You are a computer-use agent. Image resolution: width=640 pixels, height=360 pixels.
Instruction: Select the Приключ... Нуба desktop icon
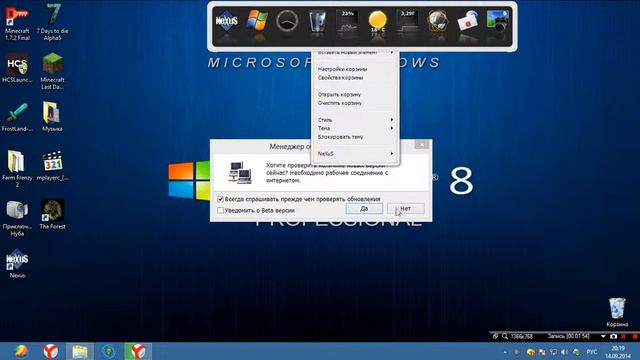[x=17, y=218]
